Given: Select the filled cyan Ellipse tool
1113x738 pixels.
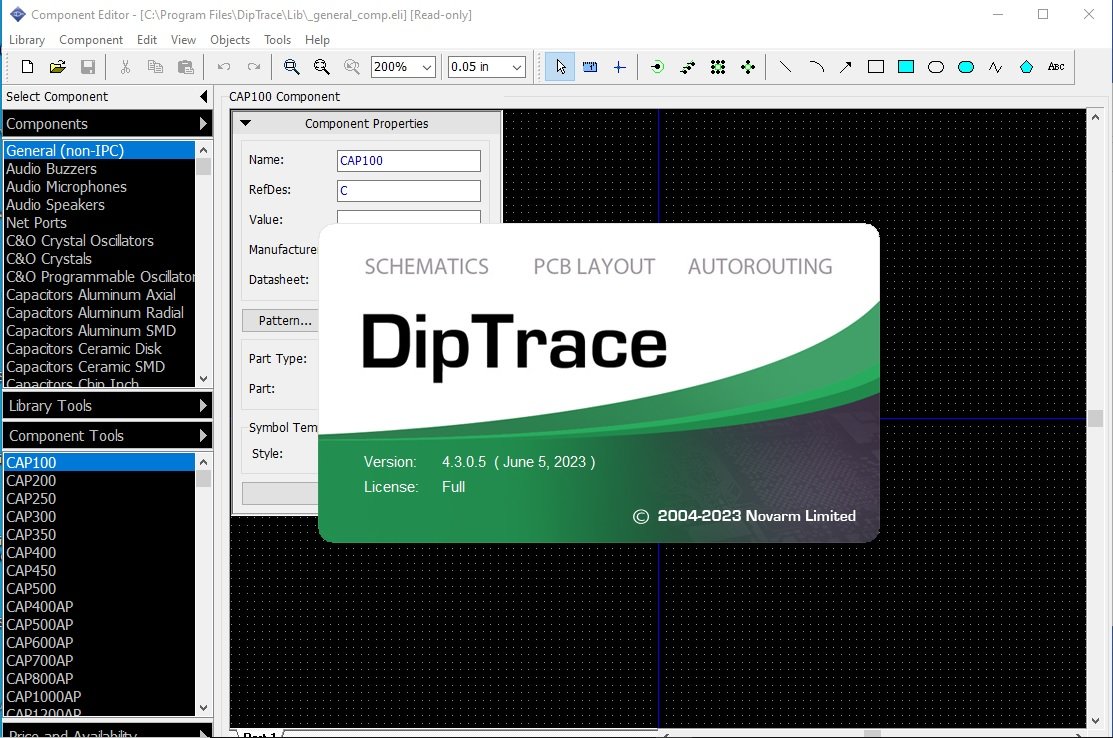Looking at the screenshot, I should tap(965, 67).
